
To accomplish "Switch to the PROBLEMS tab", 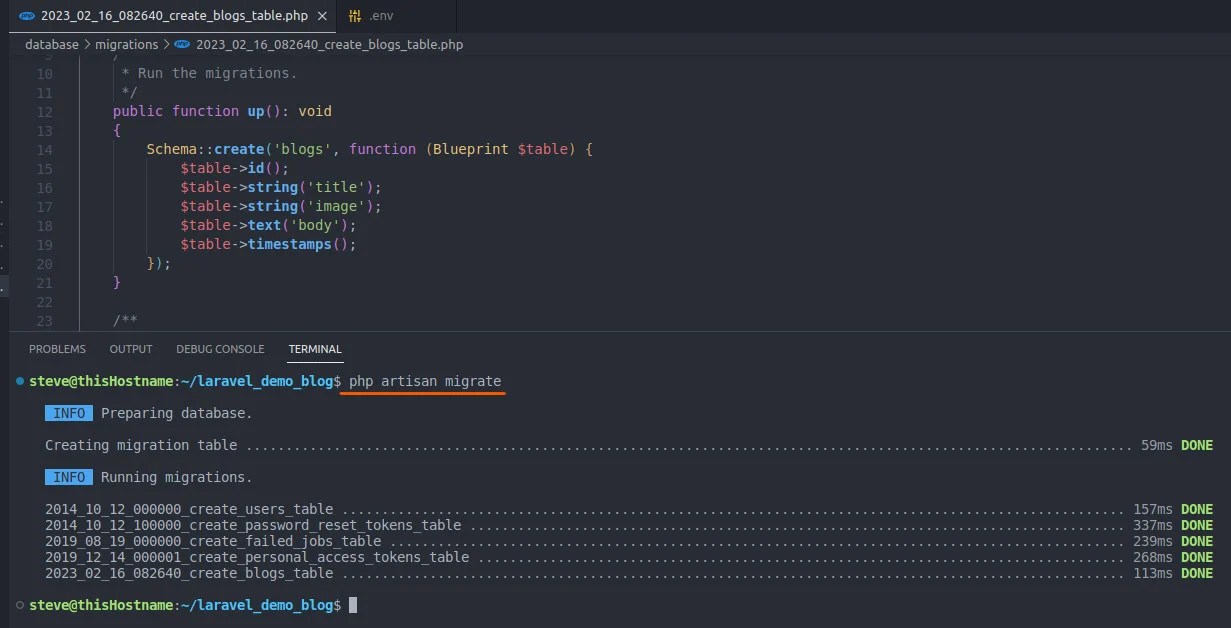I will [x=57, y=349].
